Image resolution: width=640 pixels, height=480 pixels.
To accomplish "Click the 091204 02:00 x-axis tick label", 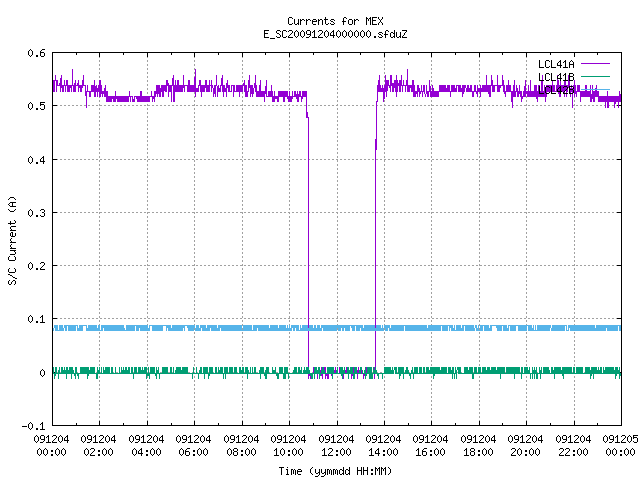I will [x=98, y=446].
